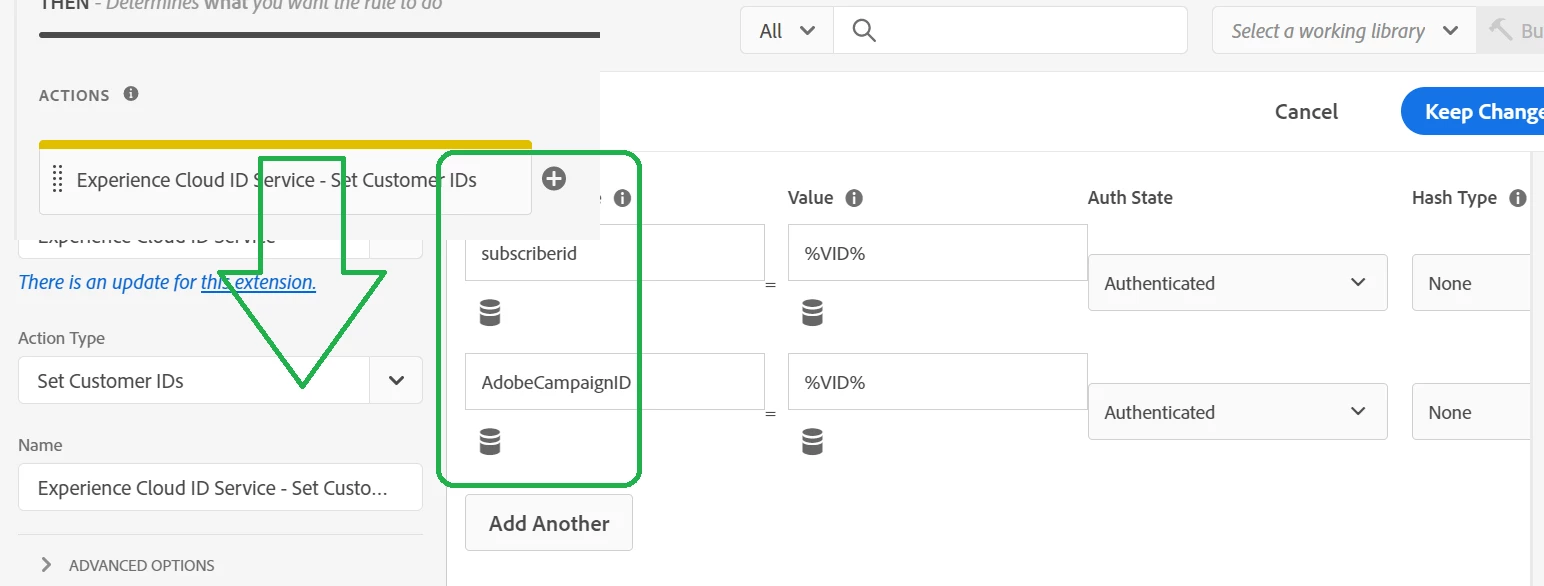Click the Auth State column header
1544x586 pixels.
click(1130, 198)
